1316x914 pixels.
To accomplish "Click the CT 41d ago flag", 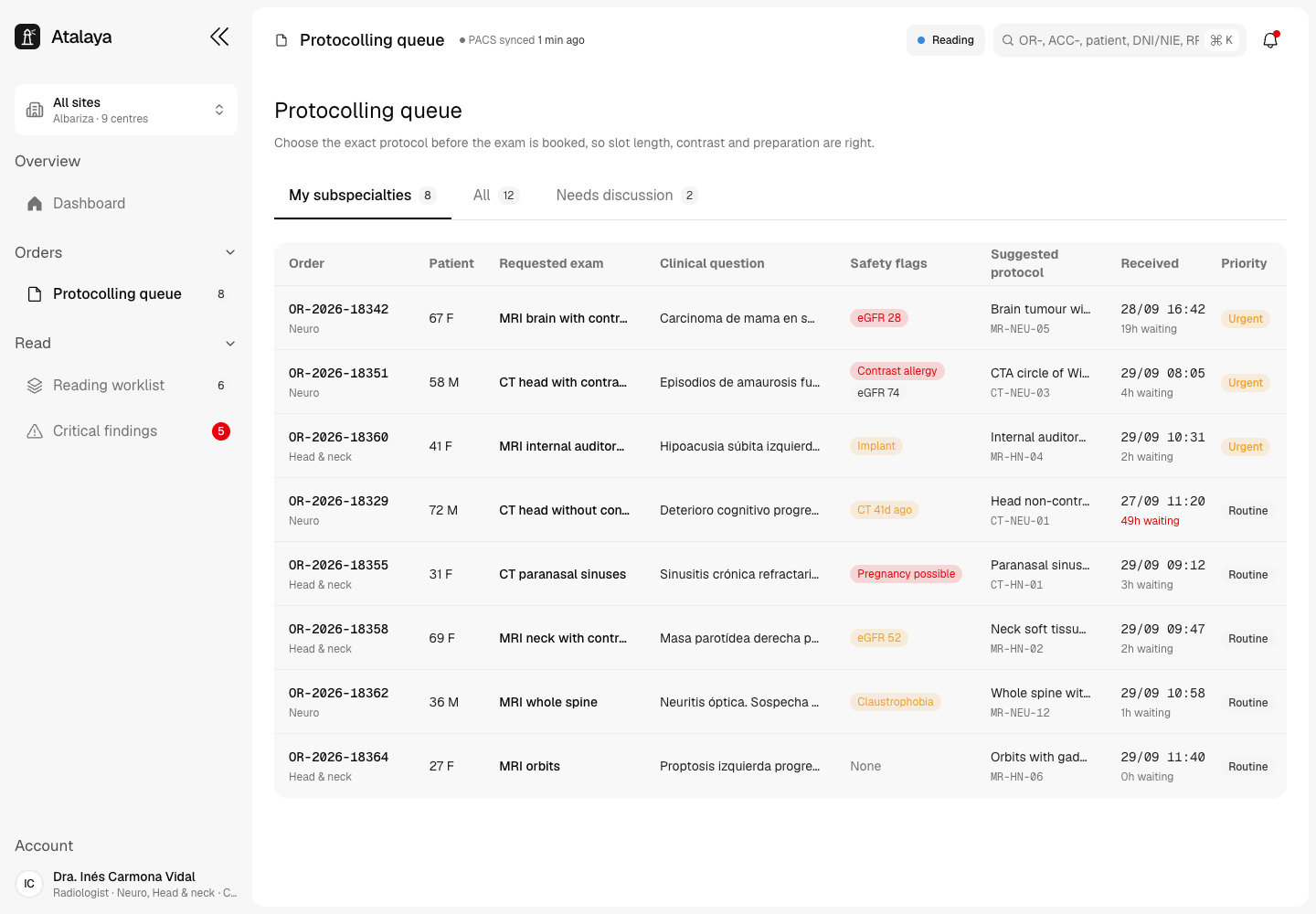I will coord(885,510).
